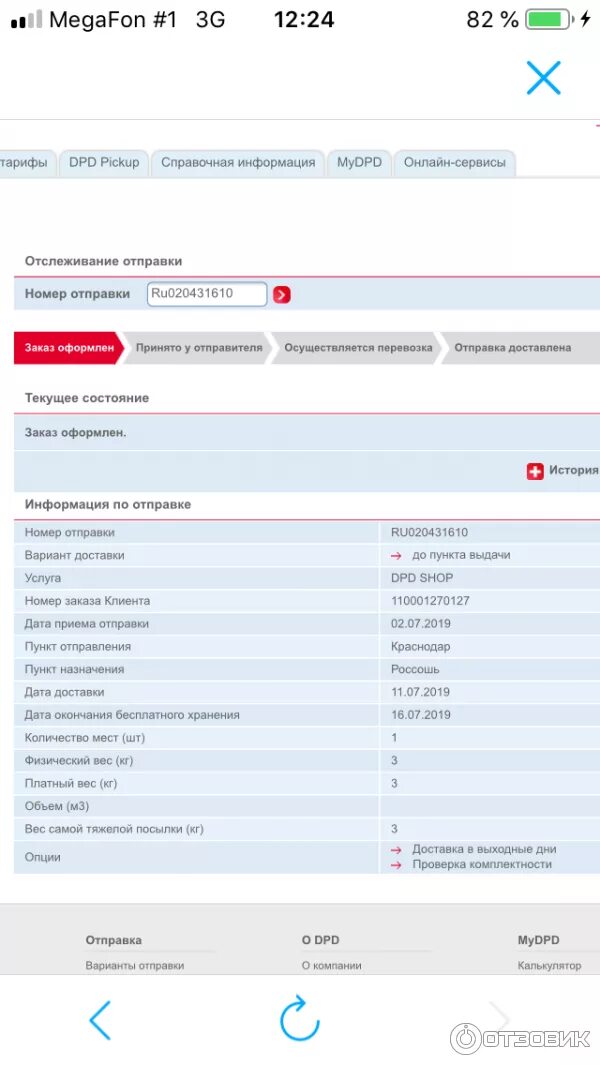Click the Проверка комплектности option

coord(482,865)
